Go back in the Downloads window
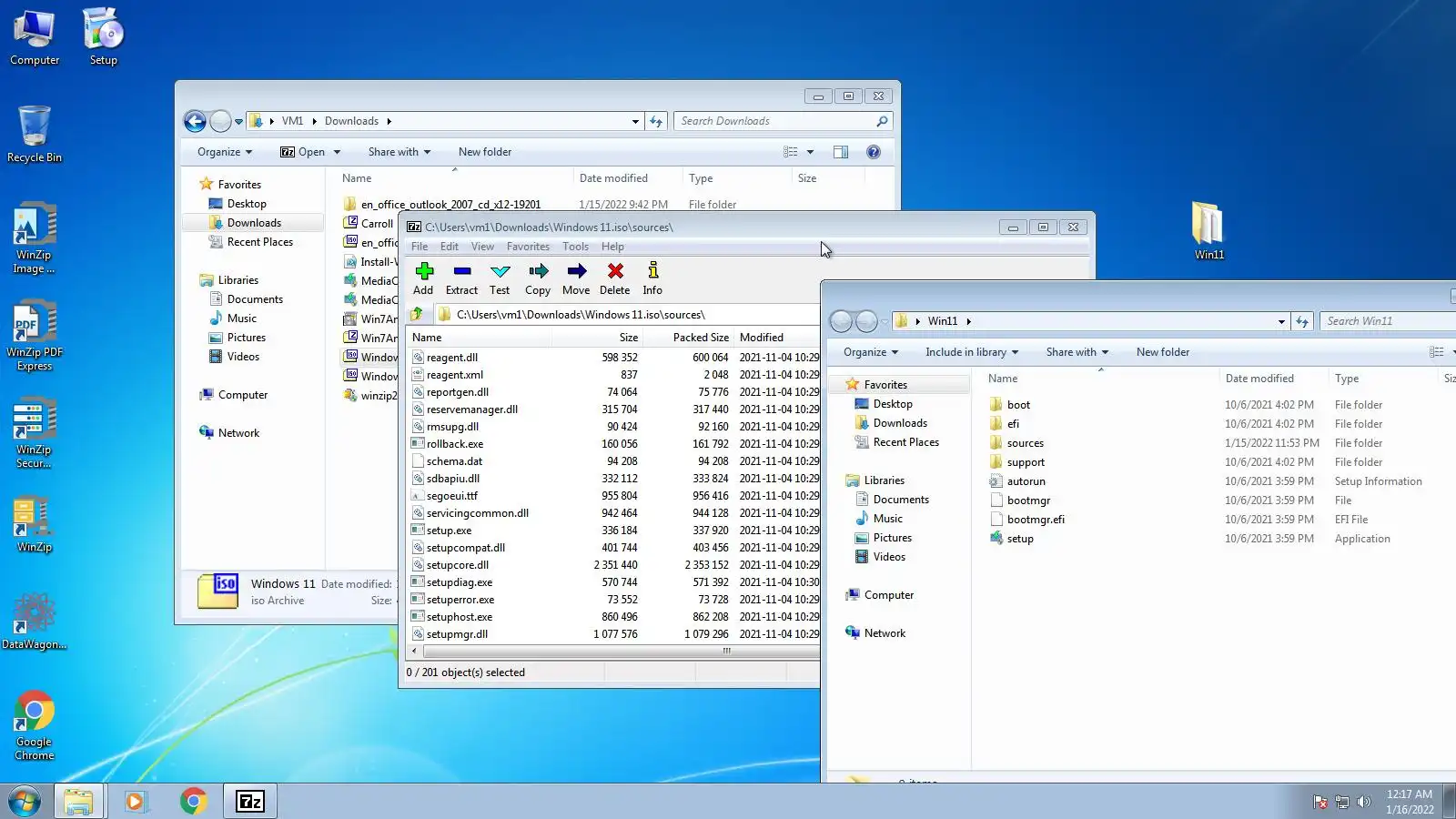 (x=195, y=121)
